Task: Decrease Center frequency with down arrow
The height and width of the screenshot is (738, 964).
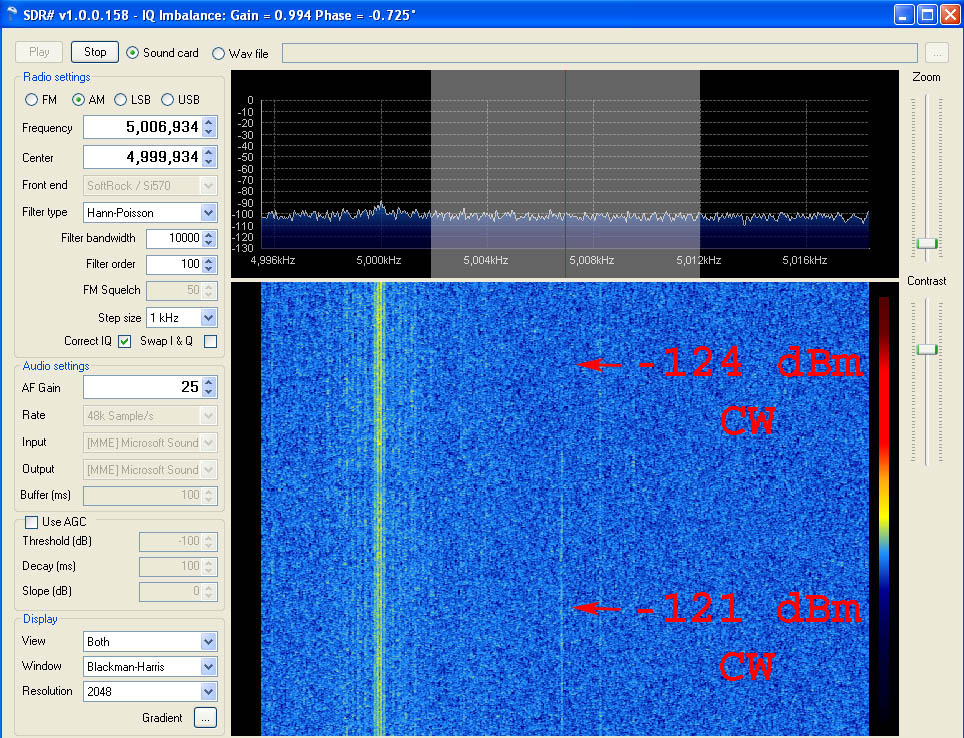Action: pyautogui.click(x=209, y=162)
